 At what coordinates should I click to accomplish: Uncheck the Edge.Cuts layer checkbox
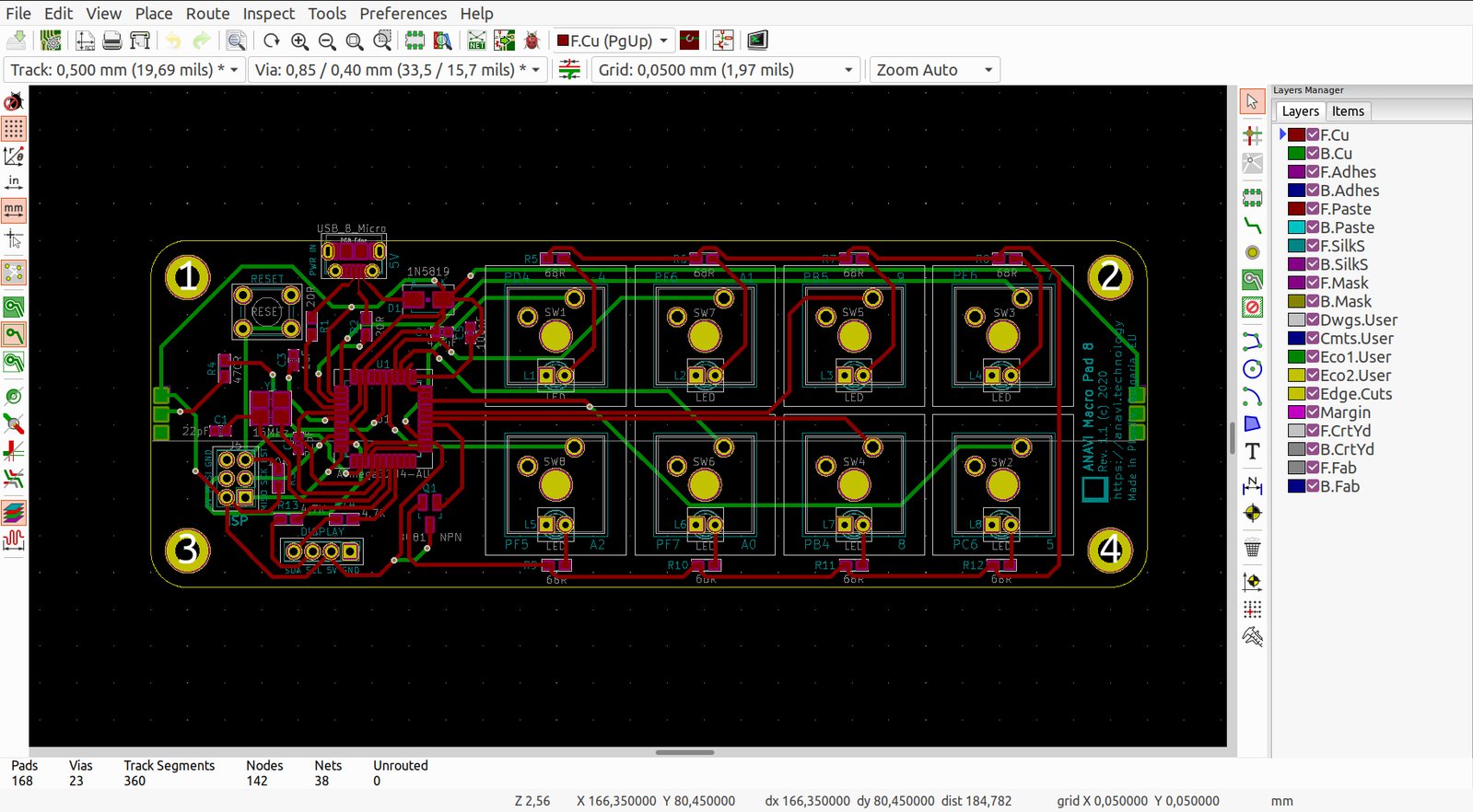[x=1313, y=394]
